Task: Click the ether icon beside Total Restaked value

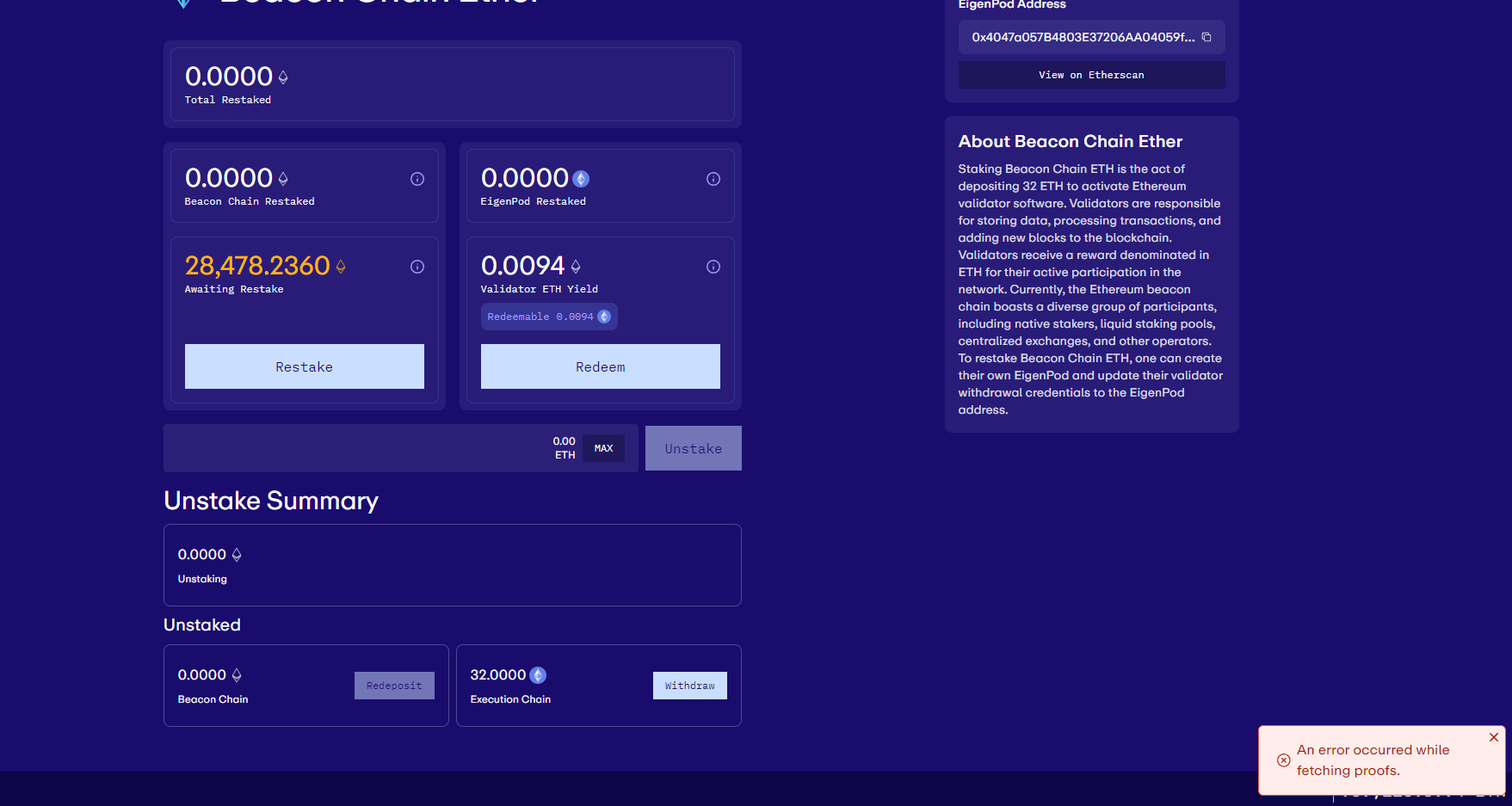Action: (x=283, y=77)
